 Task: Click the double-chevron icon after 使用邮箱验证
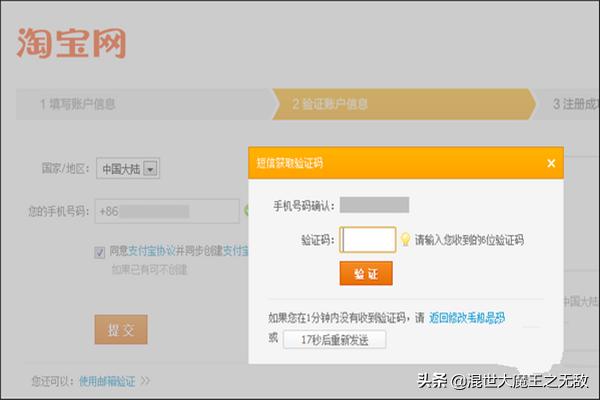click(145, 381)
